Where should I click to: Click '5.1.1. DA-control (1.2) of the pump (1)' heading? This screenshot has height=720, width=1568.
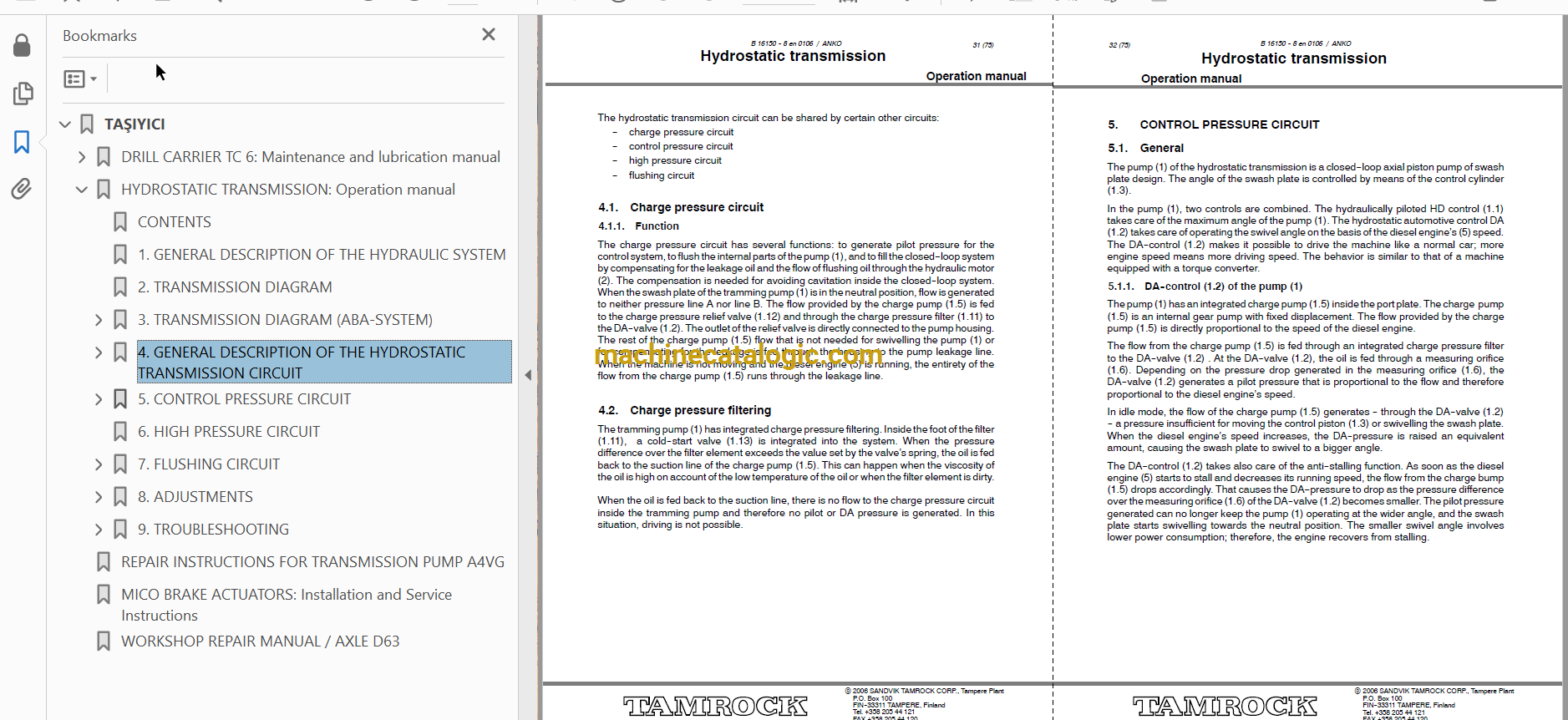1205,286
